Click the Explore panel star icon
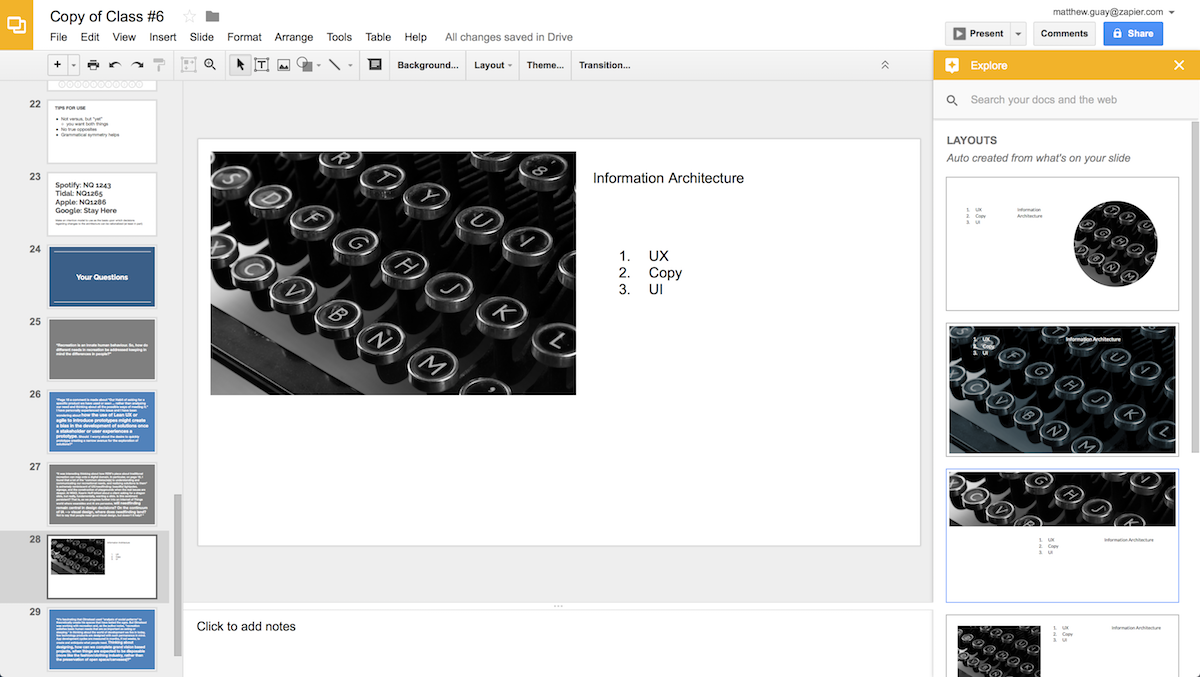Viewport: 1200px width, 677px height. tap(952, 65)
